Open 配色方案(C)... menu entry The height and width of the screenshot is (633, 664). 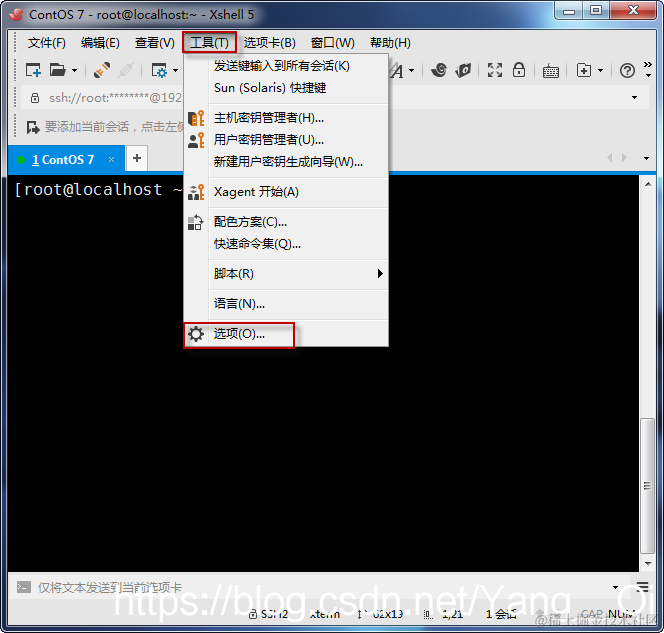286,222
